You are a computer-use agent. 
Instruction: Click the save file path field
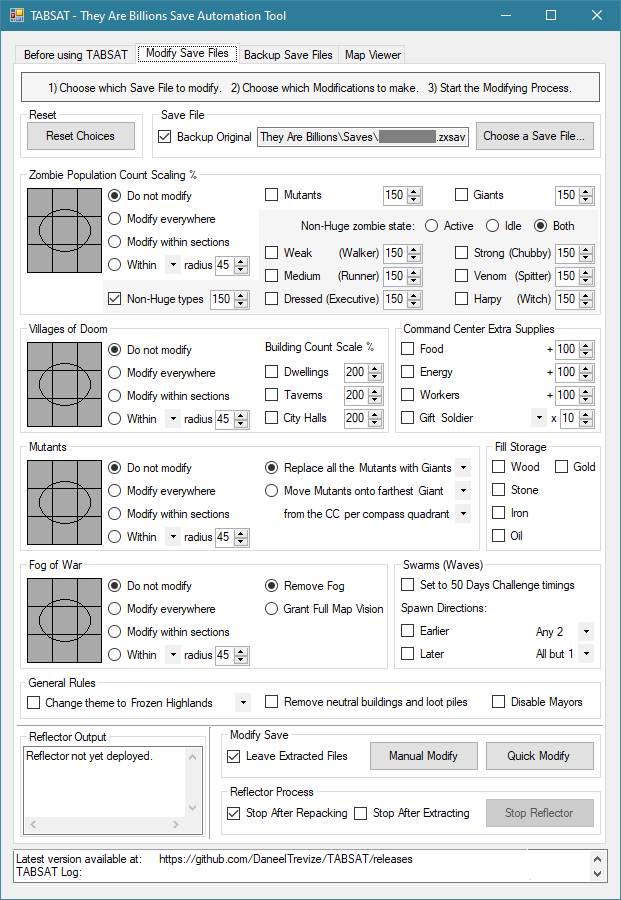pos(363,137)
